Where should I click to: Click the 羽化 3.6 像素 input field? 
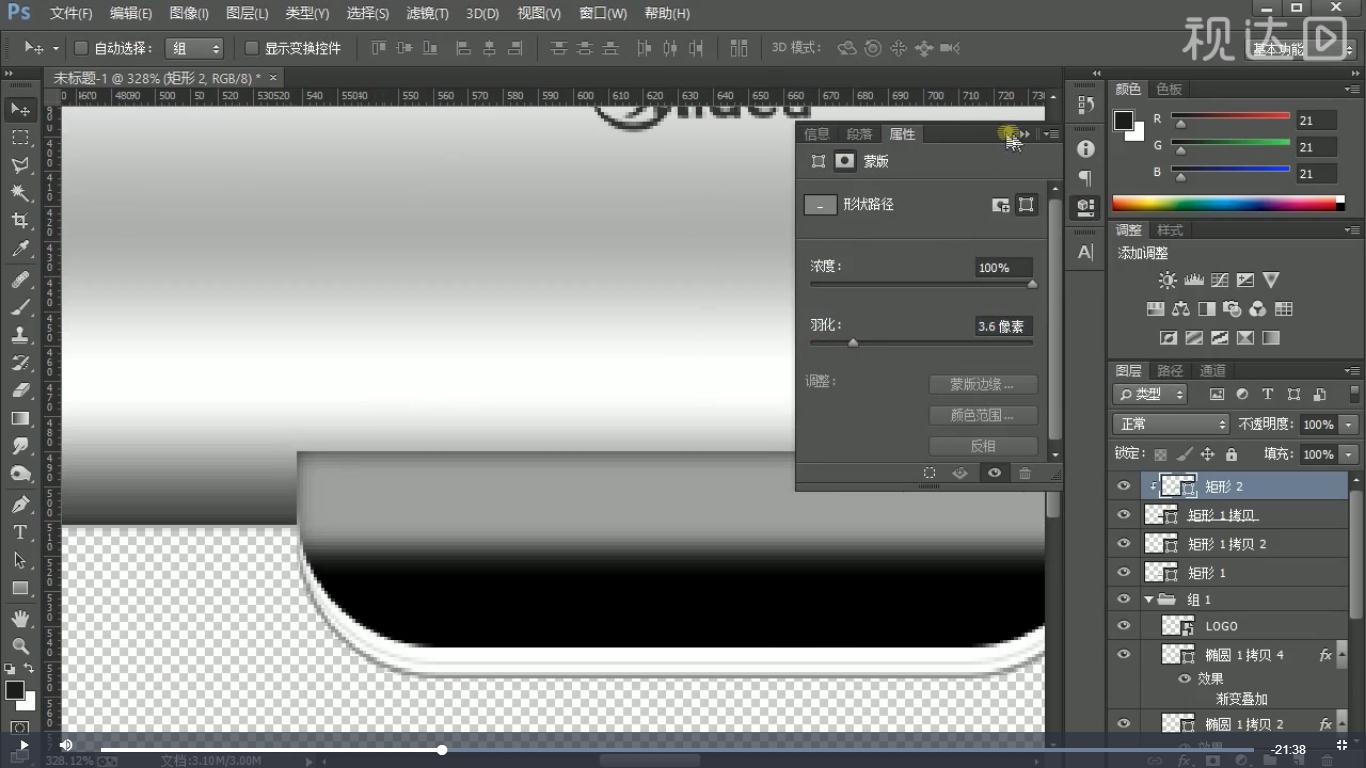pos(1003,326)
